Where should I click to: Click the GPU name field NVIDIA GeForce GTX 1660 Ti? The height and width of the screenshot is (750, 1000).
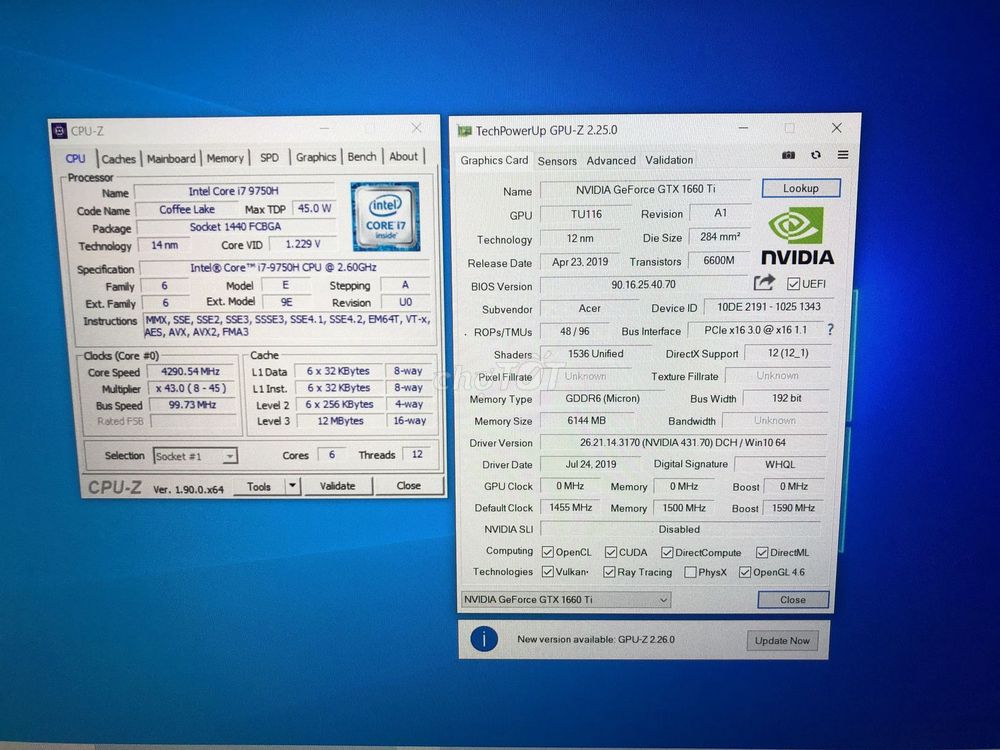coord(645,189)
